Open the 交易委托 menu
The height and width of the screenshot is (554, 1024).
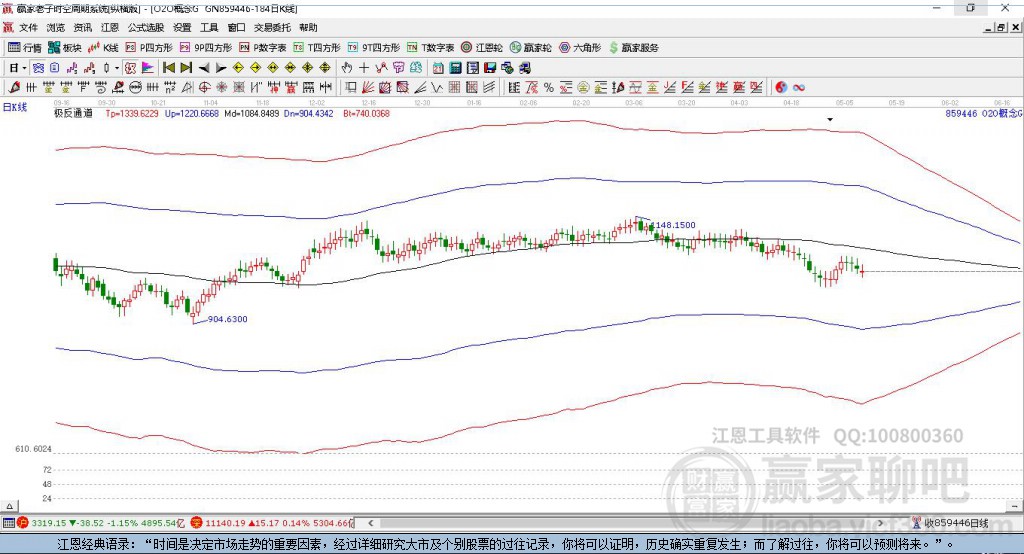(x=272, y=27)
